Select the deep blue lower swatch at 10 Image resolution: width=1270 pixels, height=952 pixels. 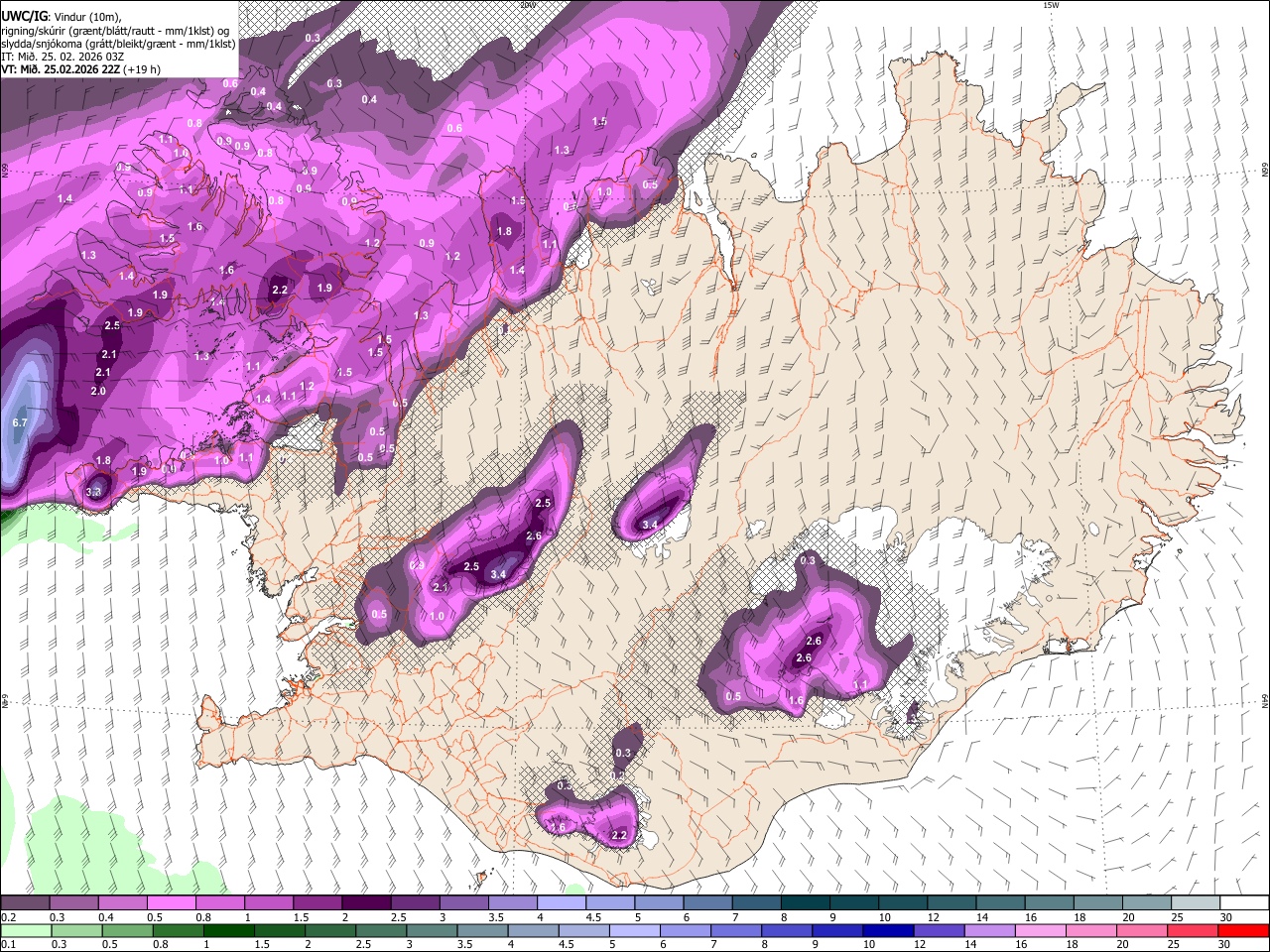887,930
